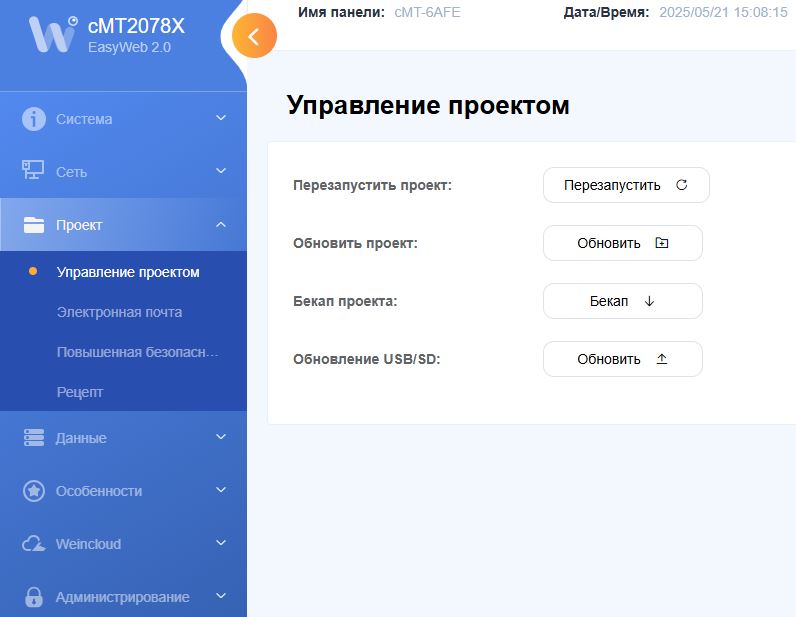Click the Администрирование lock icon
Viewport: 796px width, 617px height.
pos(34,597)
